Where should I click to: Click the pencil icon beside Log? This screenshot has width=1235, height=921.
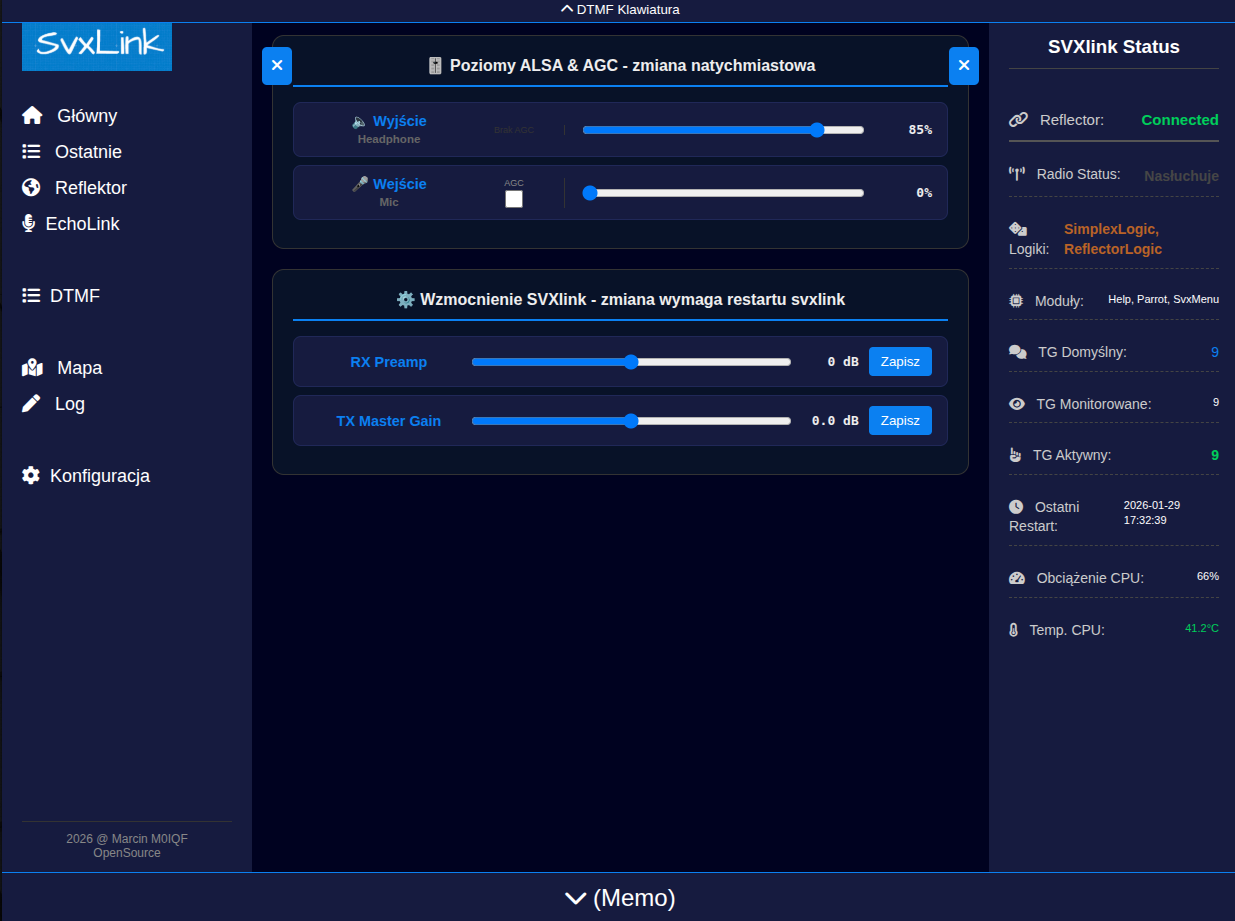[32, 404]
